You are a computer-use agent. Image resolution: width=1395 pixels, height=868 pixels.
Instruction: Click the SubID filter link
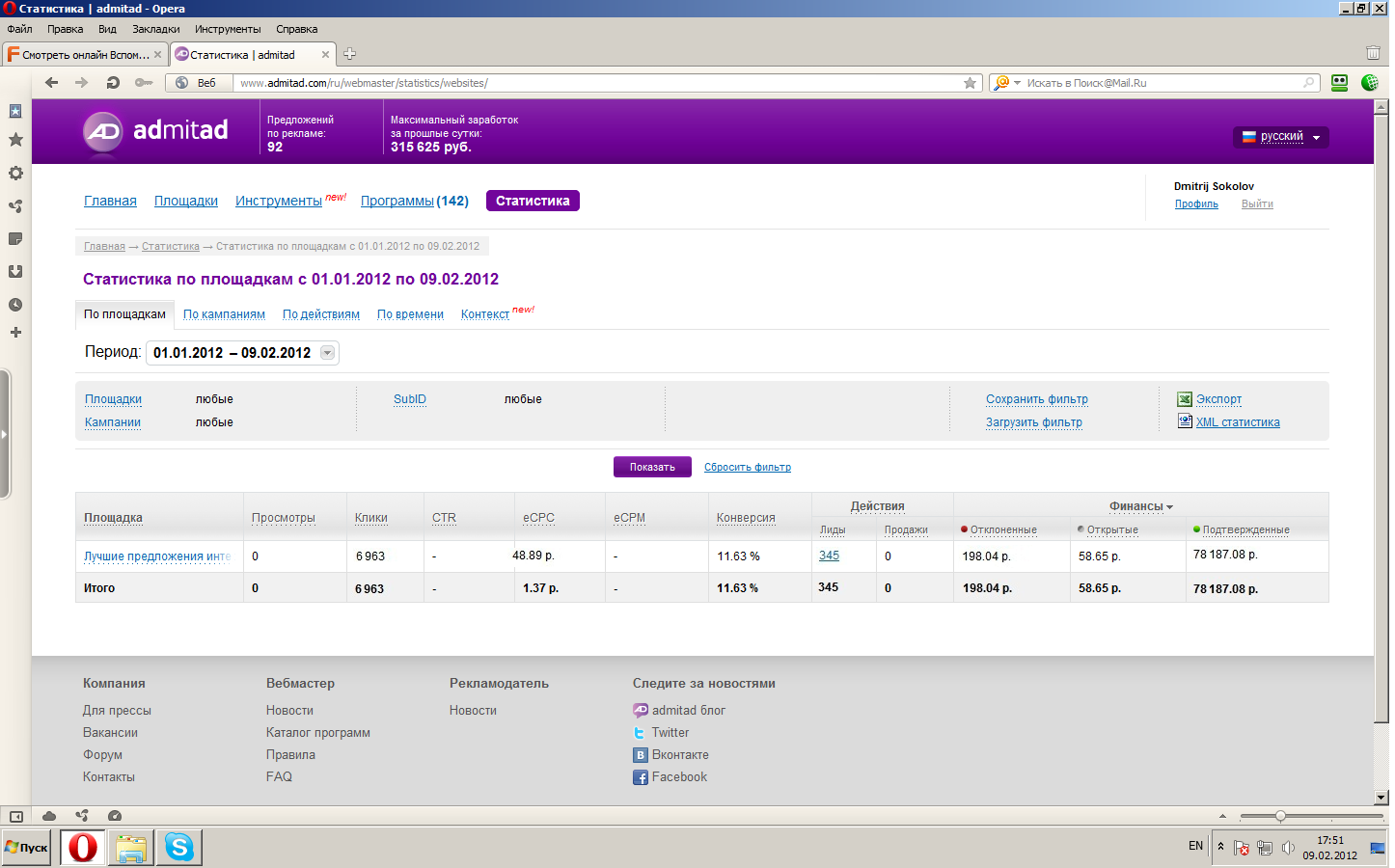(410, 399)
